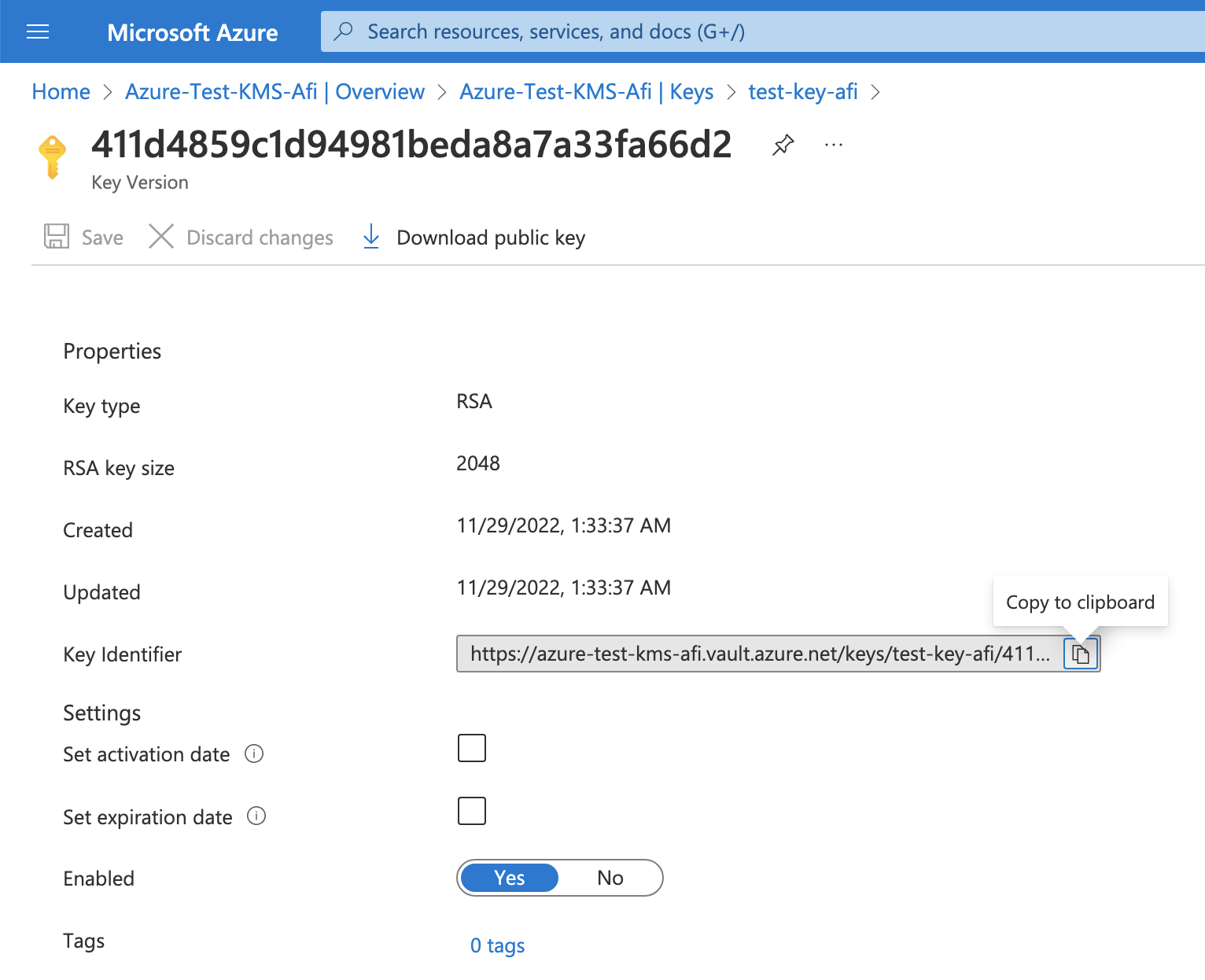Image resolution: width=1205 pixels, height=980 pixels.
Task: Pin this key version to dashboard
Action: [x=783, y=145]
